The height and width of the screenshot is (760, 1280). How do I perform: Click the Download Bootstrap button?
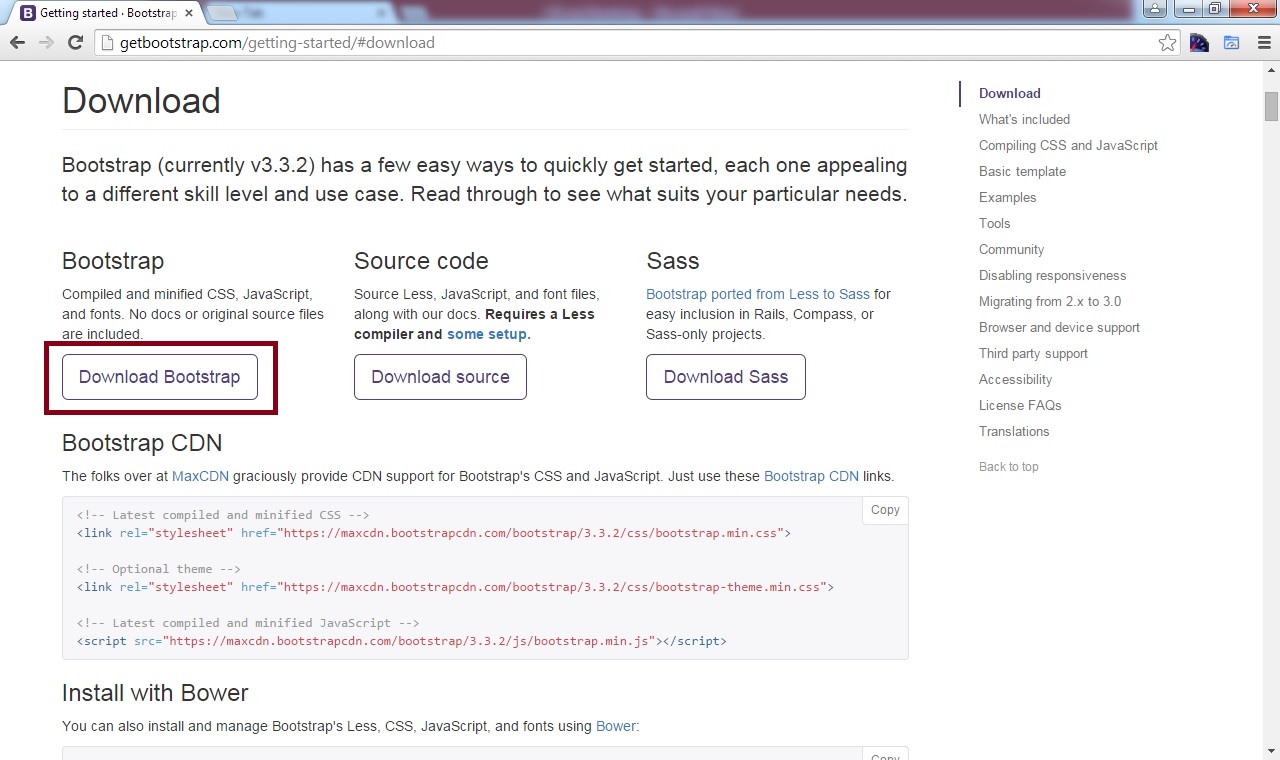click(160, 377)
